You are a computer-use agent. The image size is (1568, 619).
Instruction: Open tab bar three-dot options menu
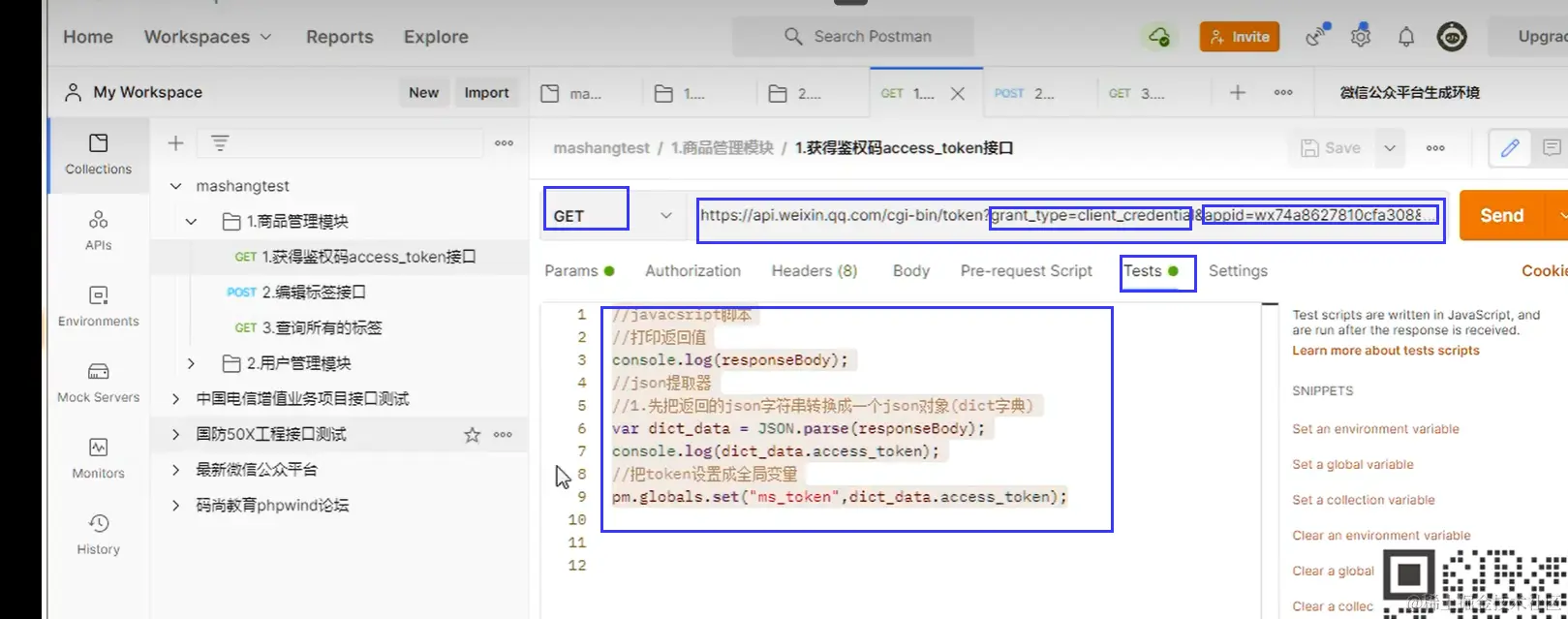[x=1283, y=93]
